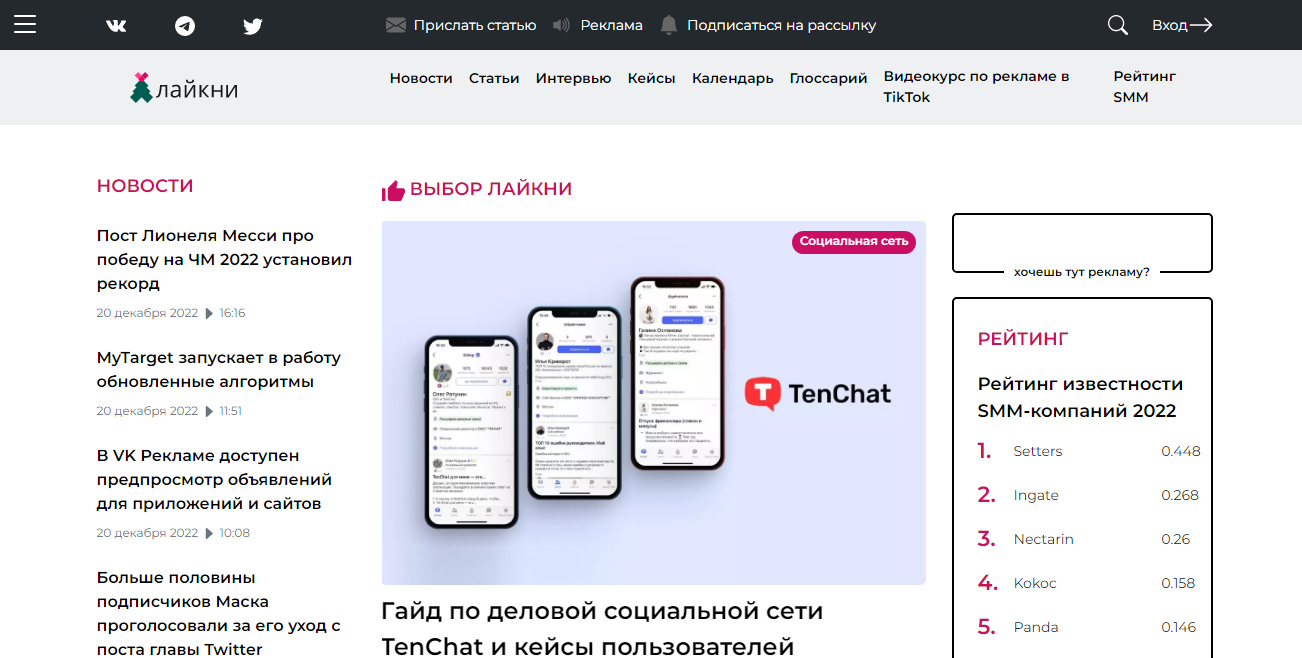This screenshot has height=658, width=1302.
Task: Click the bell subscription icon
Action: (669, 25)
